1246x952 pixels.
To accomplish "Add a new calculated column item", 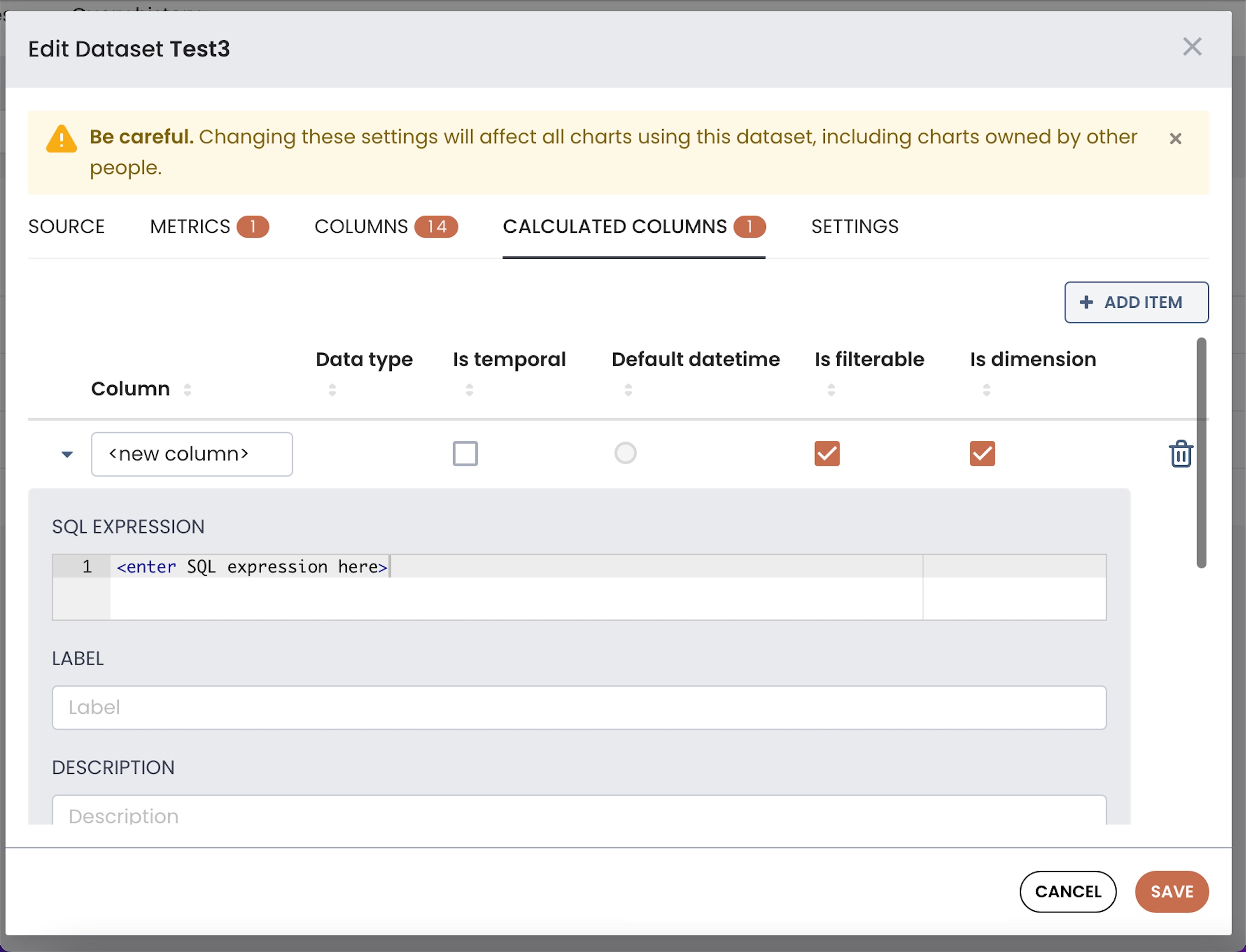I will coord(1136,303).
